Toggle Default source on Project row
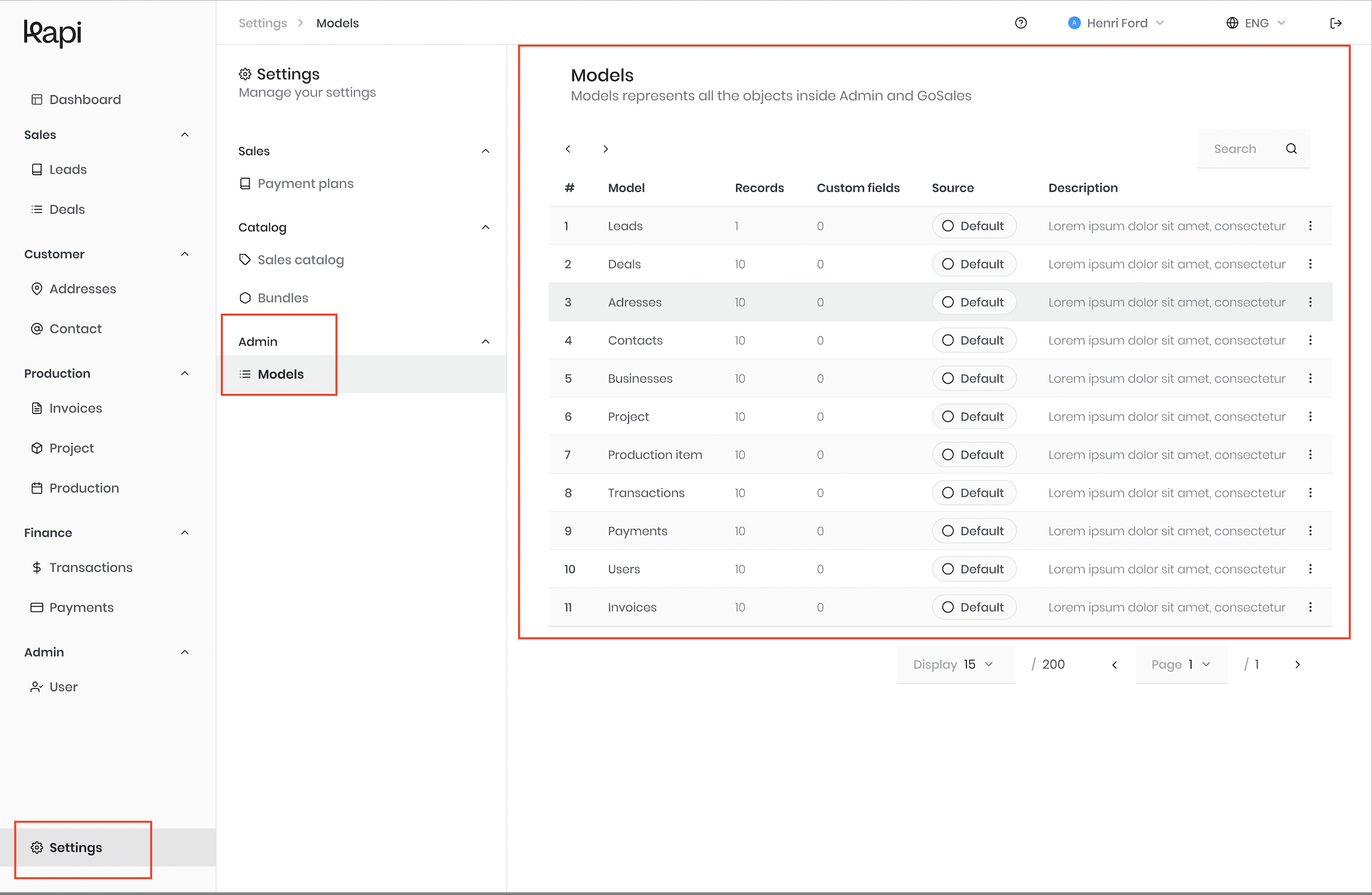The image size is (1372, 895). 974,416
